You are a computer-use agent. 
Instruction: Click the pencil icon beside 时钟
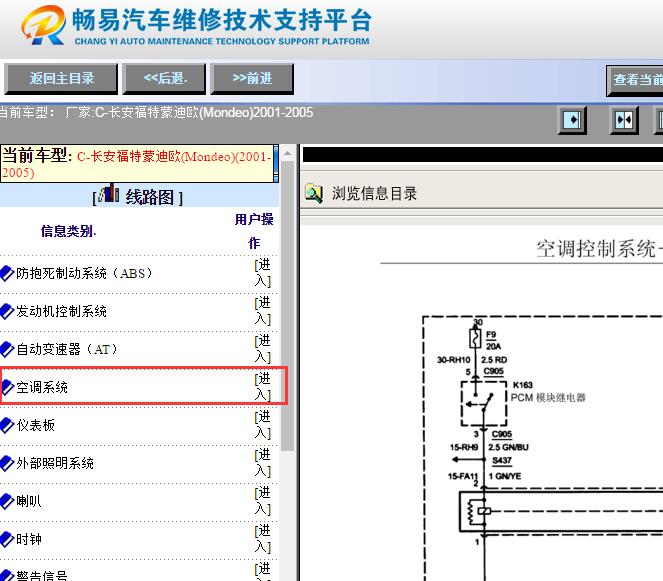coord(7,540)
